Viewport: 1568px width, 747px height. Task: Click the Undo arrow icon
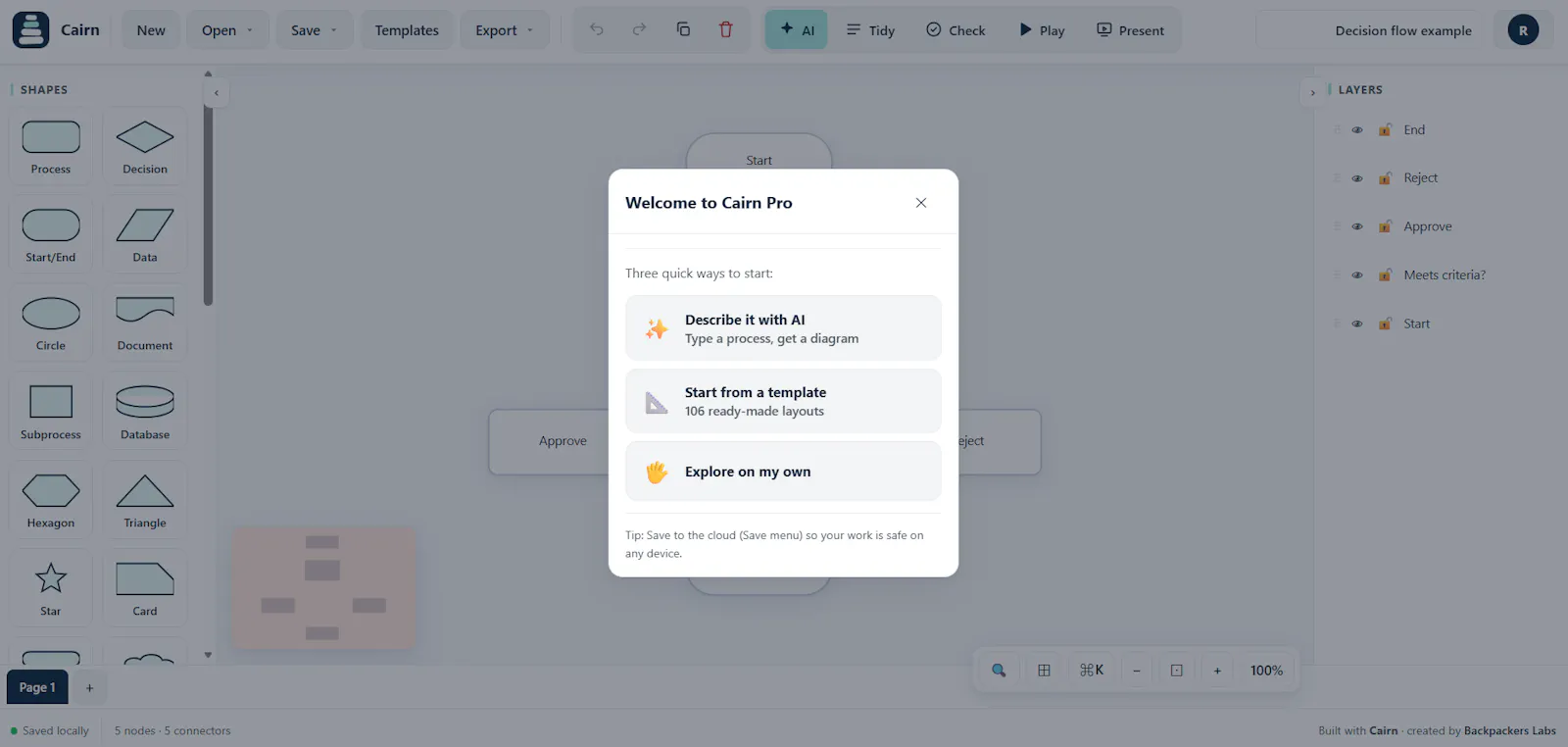[x=597, y=29]
